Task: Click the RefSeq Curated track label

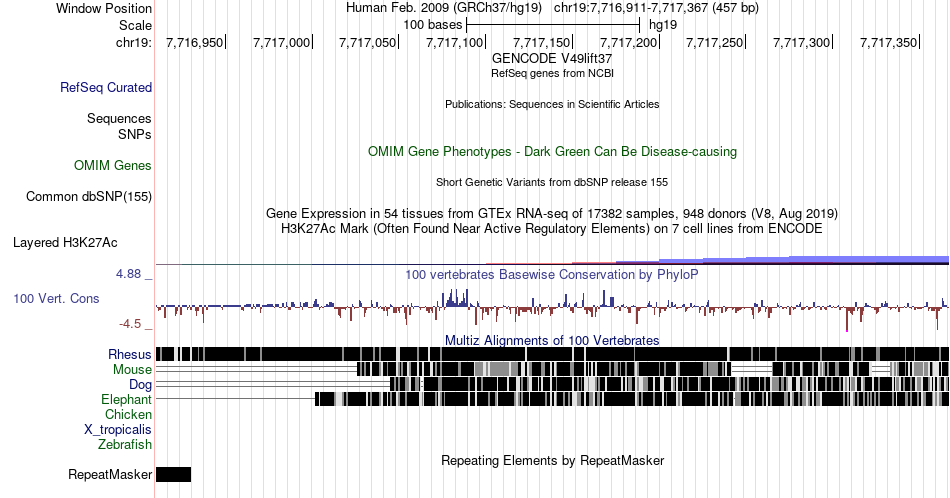Action: click(106, 87)
